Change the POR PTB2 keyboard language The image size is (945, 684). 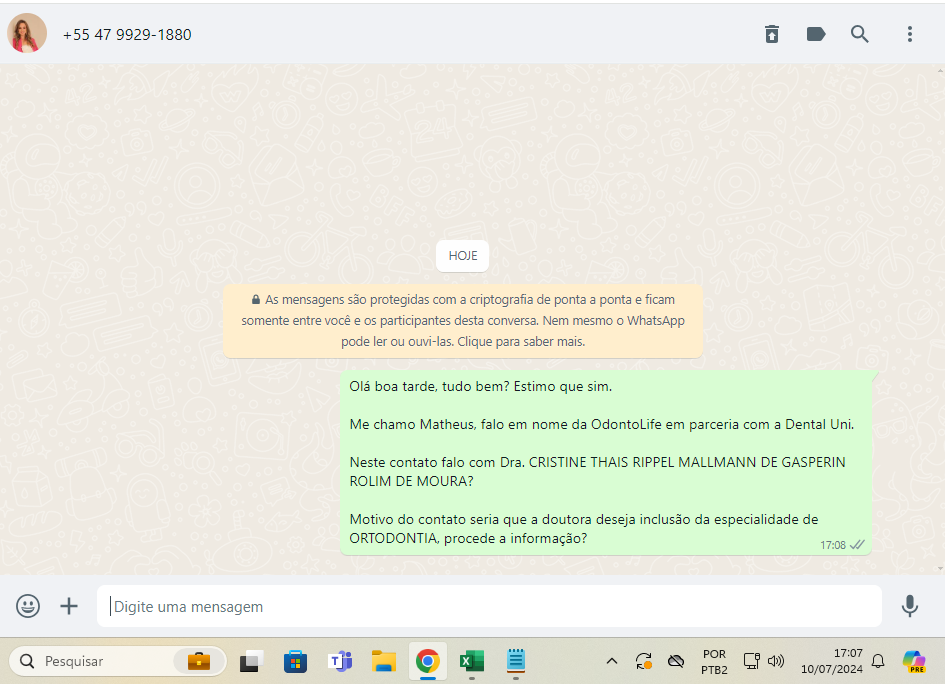[x=714, y=662]
